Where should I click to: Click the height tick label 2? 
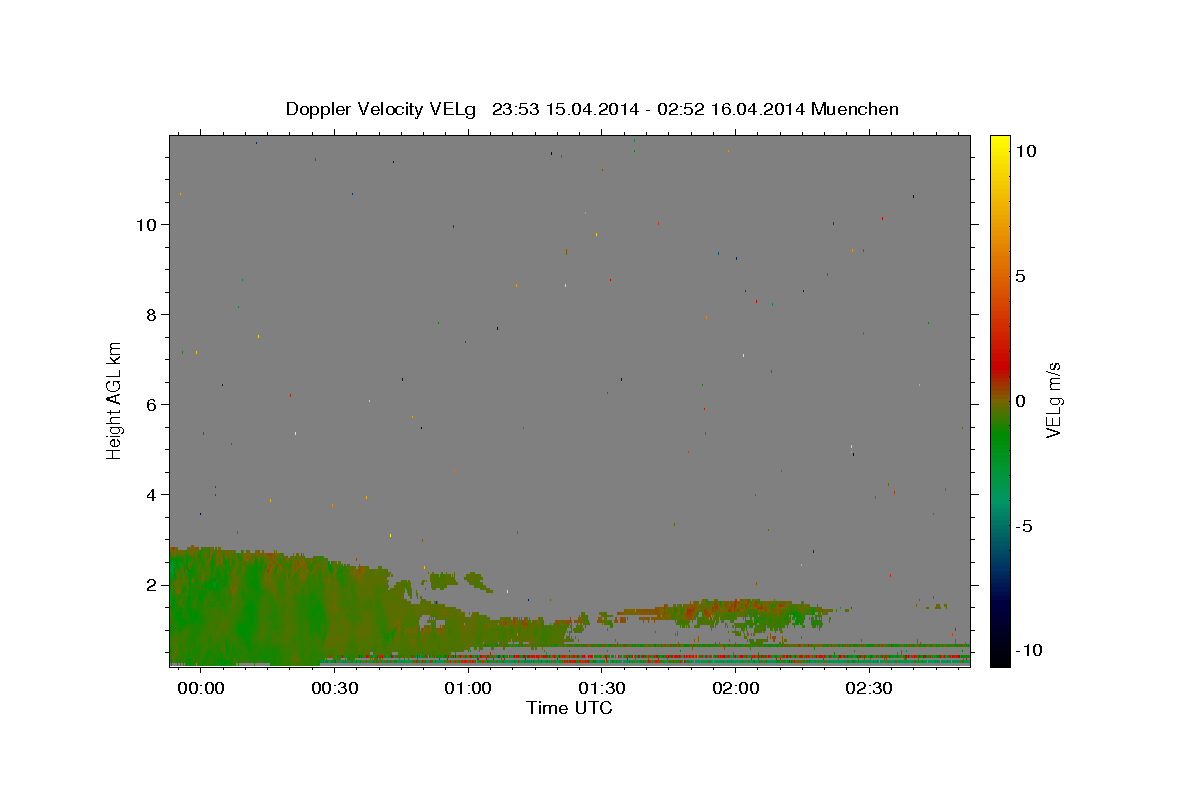pos(152,585)
